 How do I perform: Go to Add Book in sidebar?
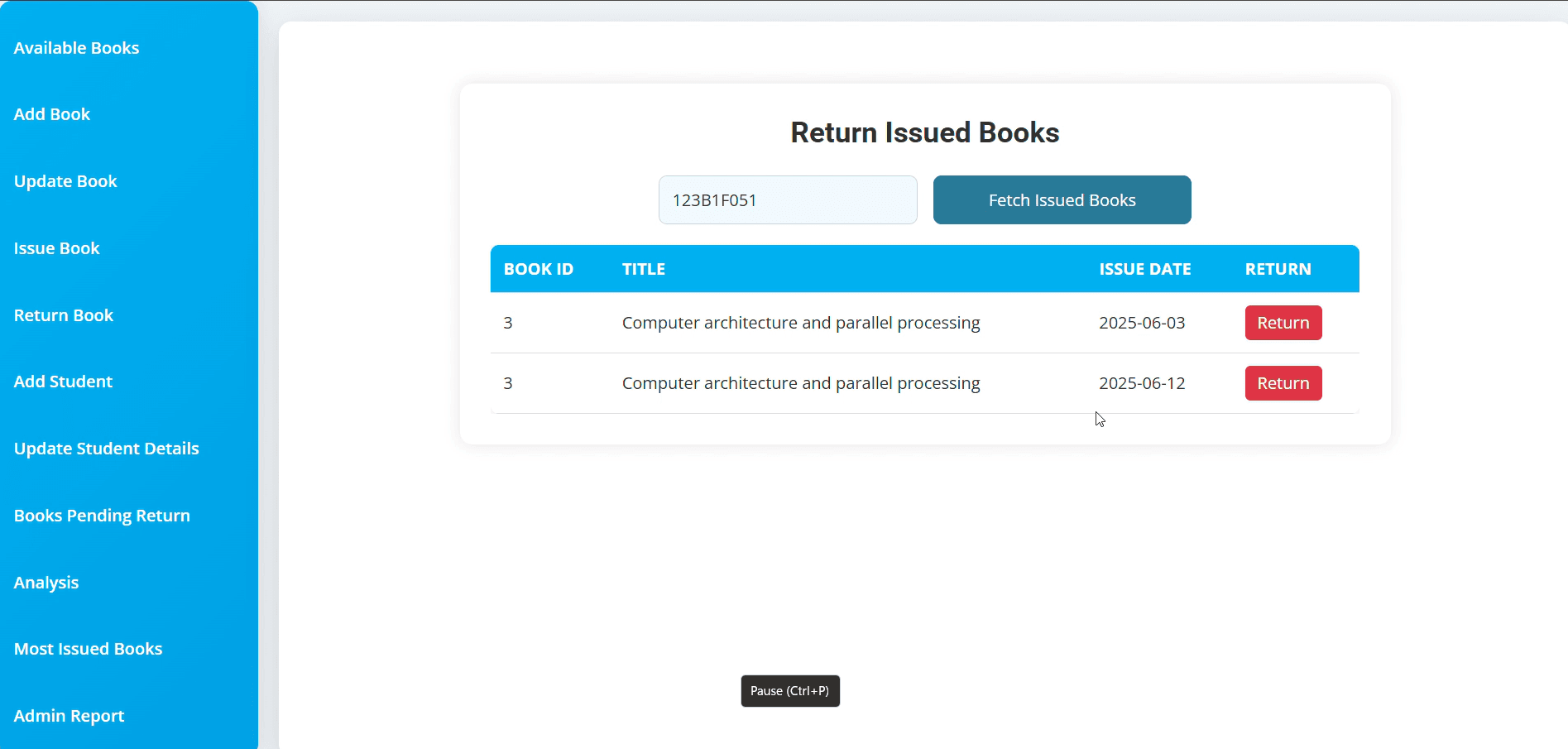(52, 114)
